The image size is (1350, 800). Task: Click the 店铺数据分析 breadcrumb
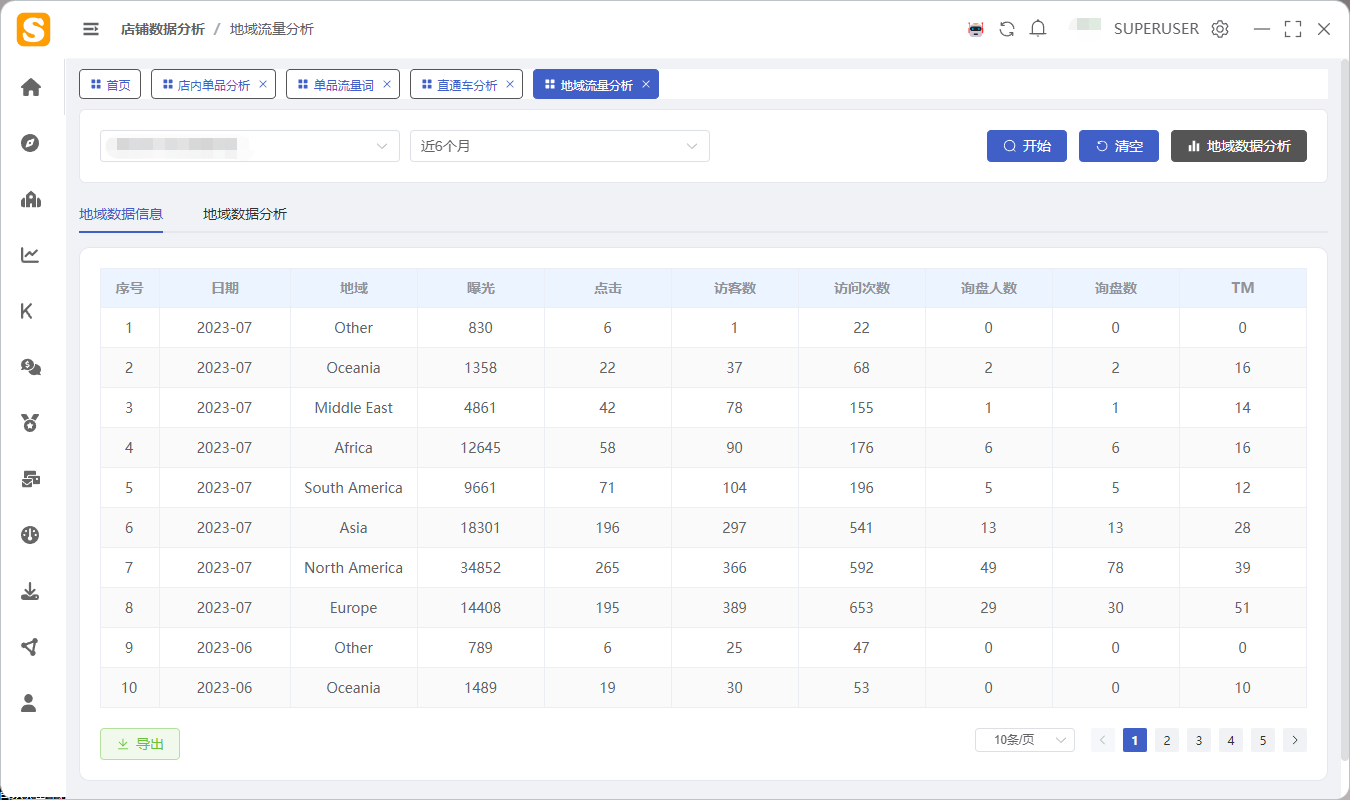pyautogui.click(x=163, y=29)
